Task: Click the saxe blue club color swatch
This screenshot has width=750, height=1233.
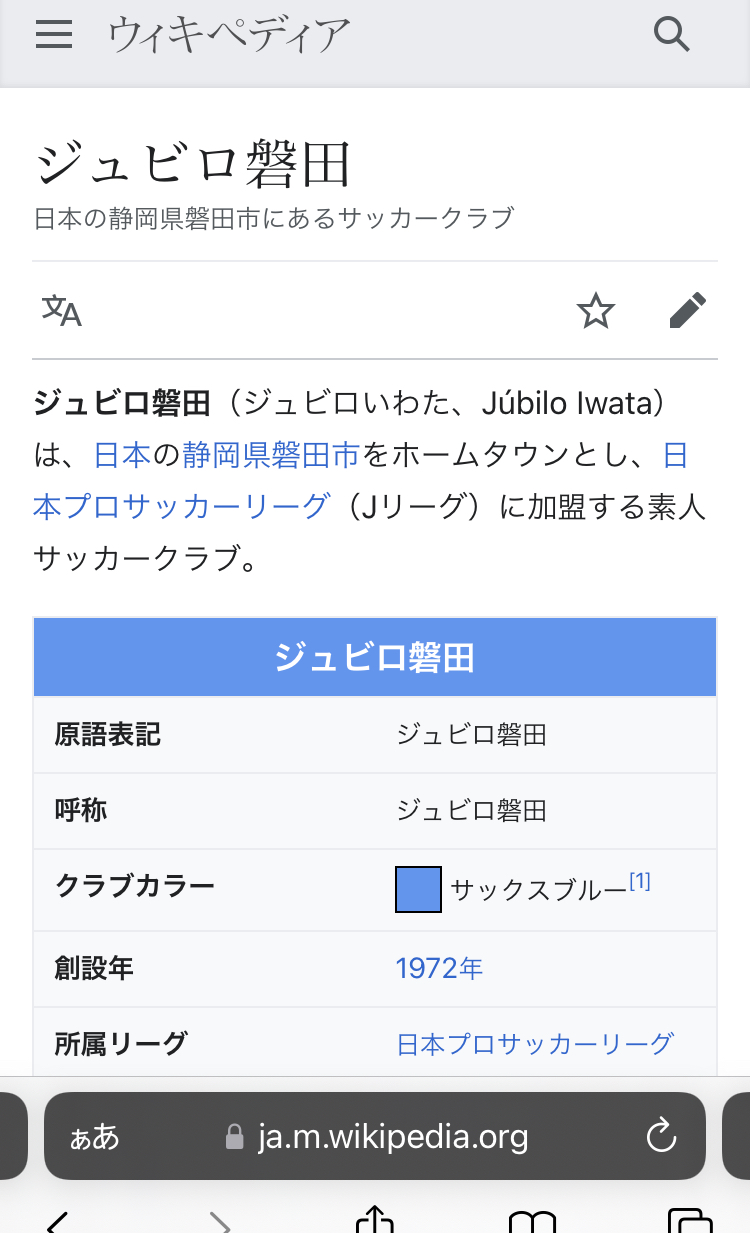Action: pos(418,889)
